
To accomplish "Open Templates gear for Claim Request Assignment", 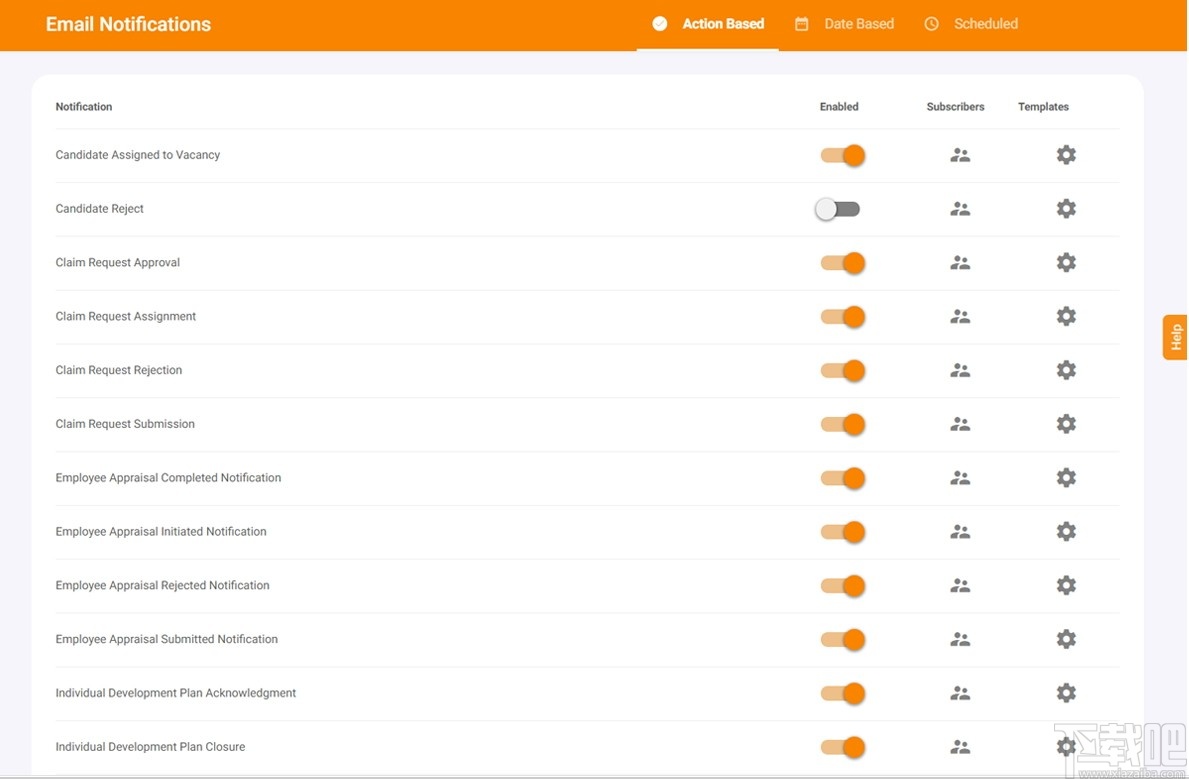I will click(x=1065, y=316).
